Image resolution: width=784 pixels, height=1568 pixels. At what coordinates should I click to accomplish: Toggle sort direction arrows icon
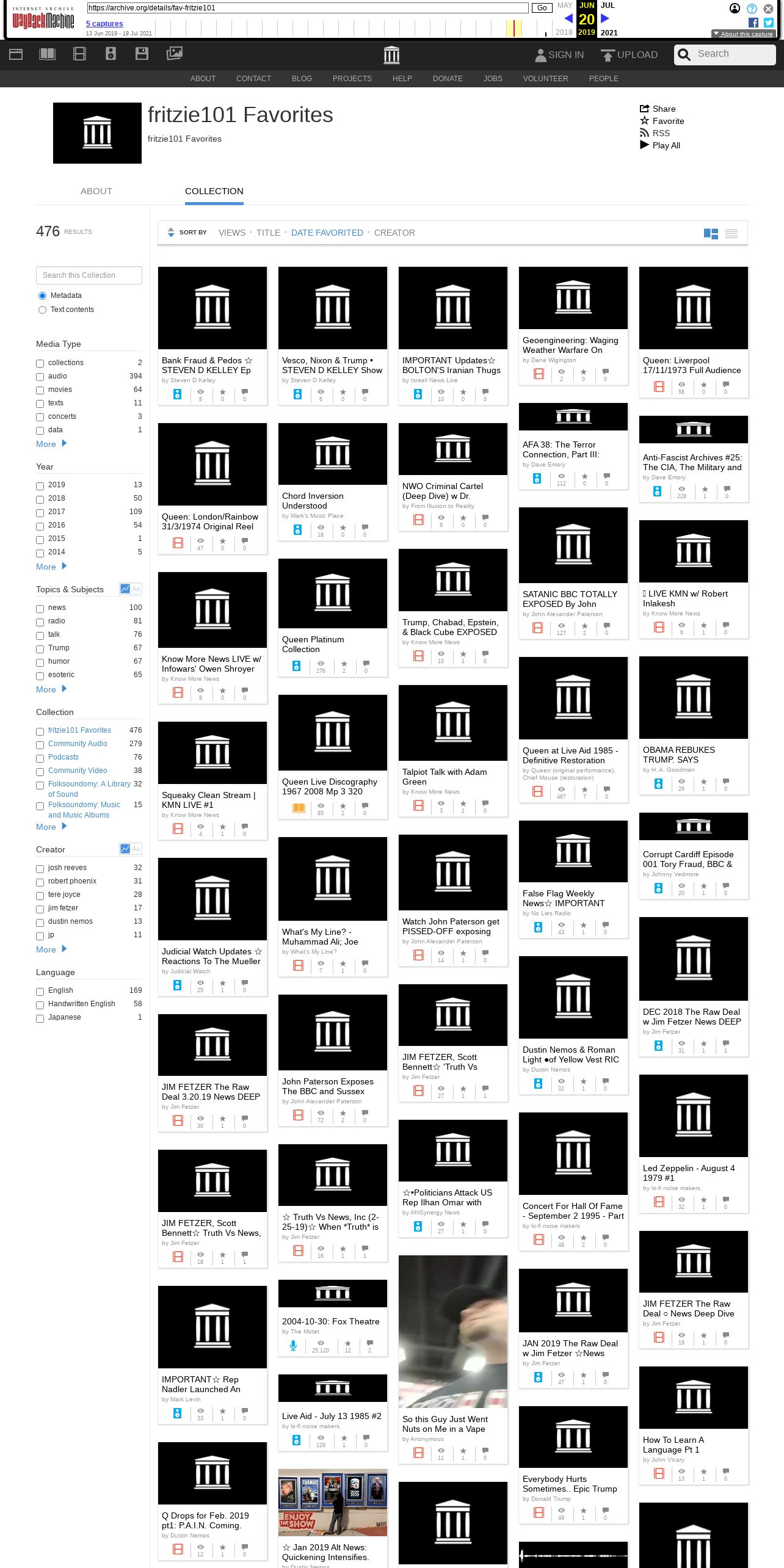(171, 232)
